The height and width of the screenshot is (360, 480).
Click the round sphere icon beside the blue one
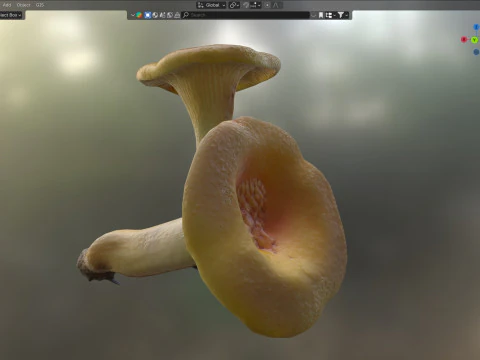coord(155,15)
